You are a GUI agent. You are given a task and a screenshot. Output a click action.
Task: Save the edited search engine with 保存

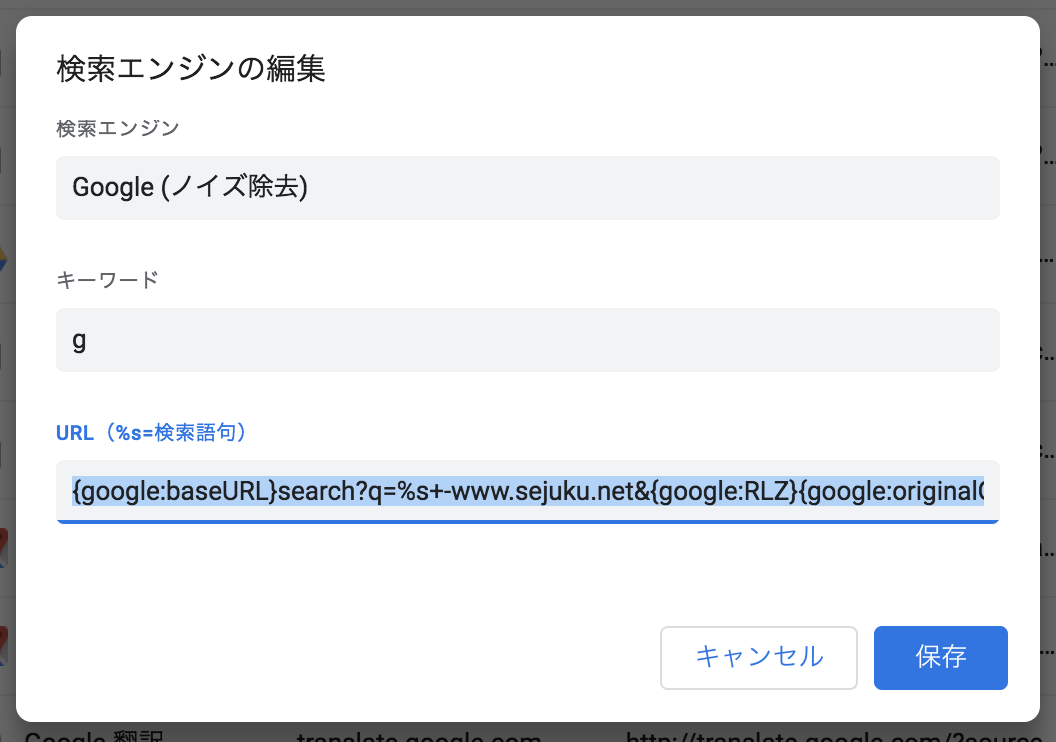pyautogui.click(x=940, y=657)
